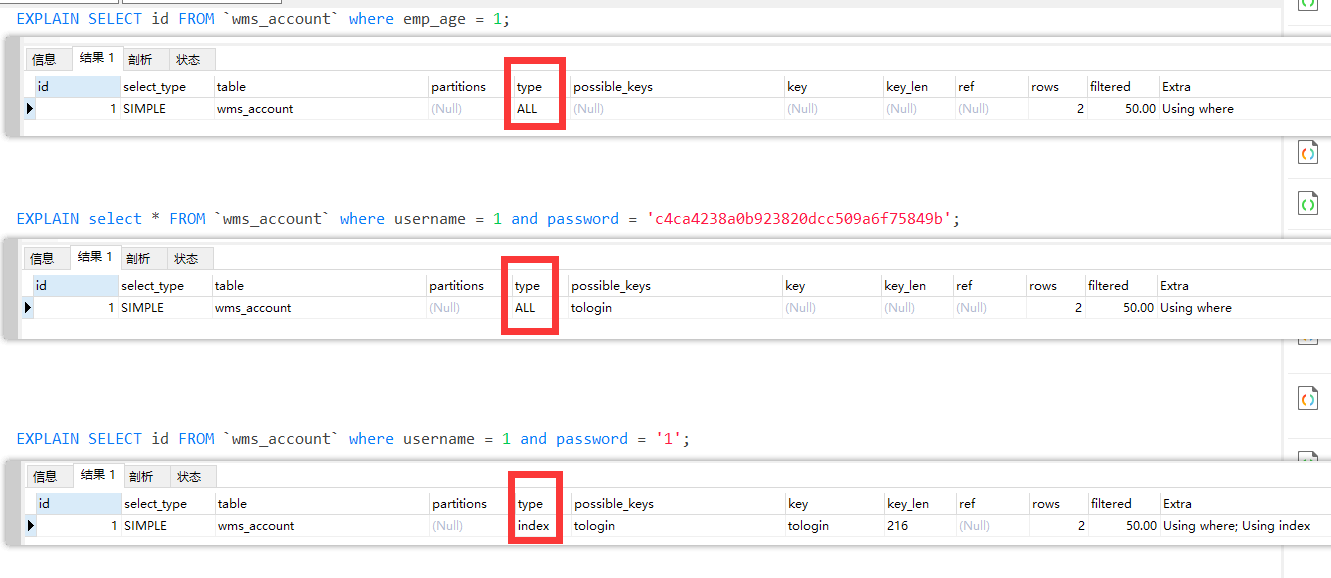Image resolution: width=1331 pixels, height=578 pixels.
Task: Select the 'index' type cell in bottom grid
Action: click(533, 525)
